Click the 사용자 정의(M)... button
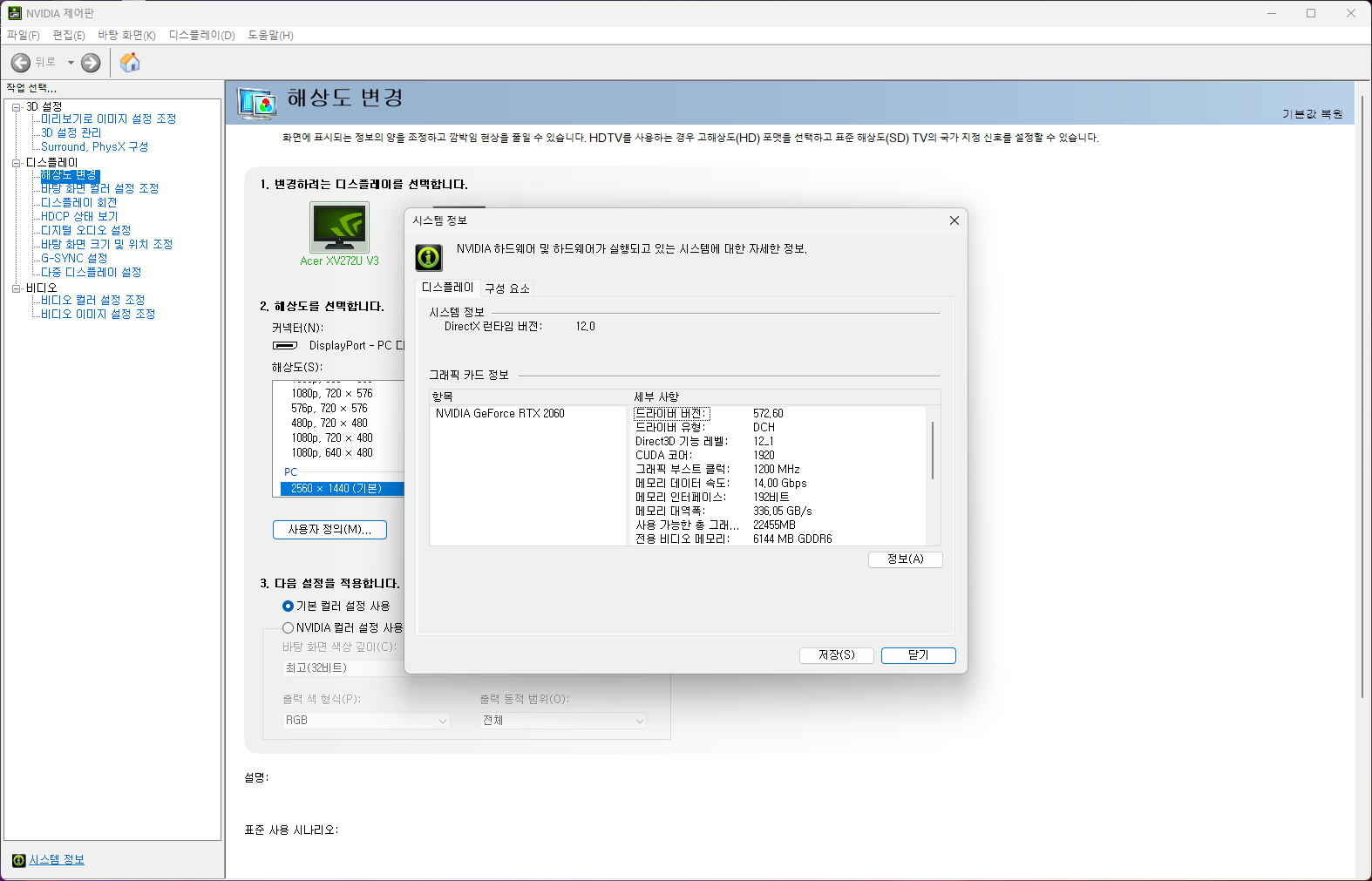 click(329, 530)
